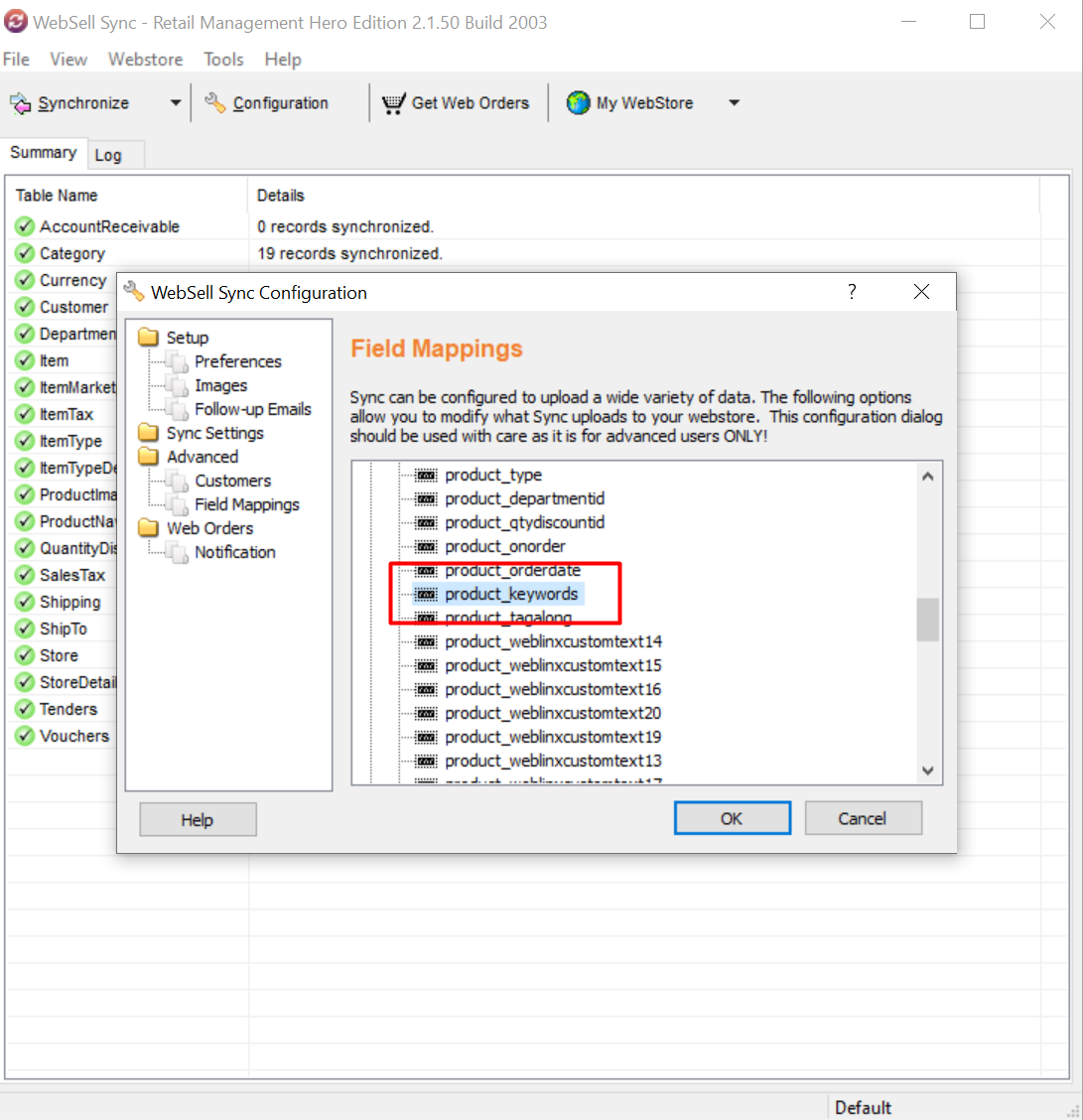The width and height of the screenshot is (1083, 1120).
Task: Select the product_type field
Action: 493,475
